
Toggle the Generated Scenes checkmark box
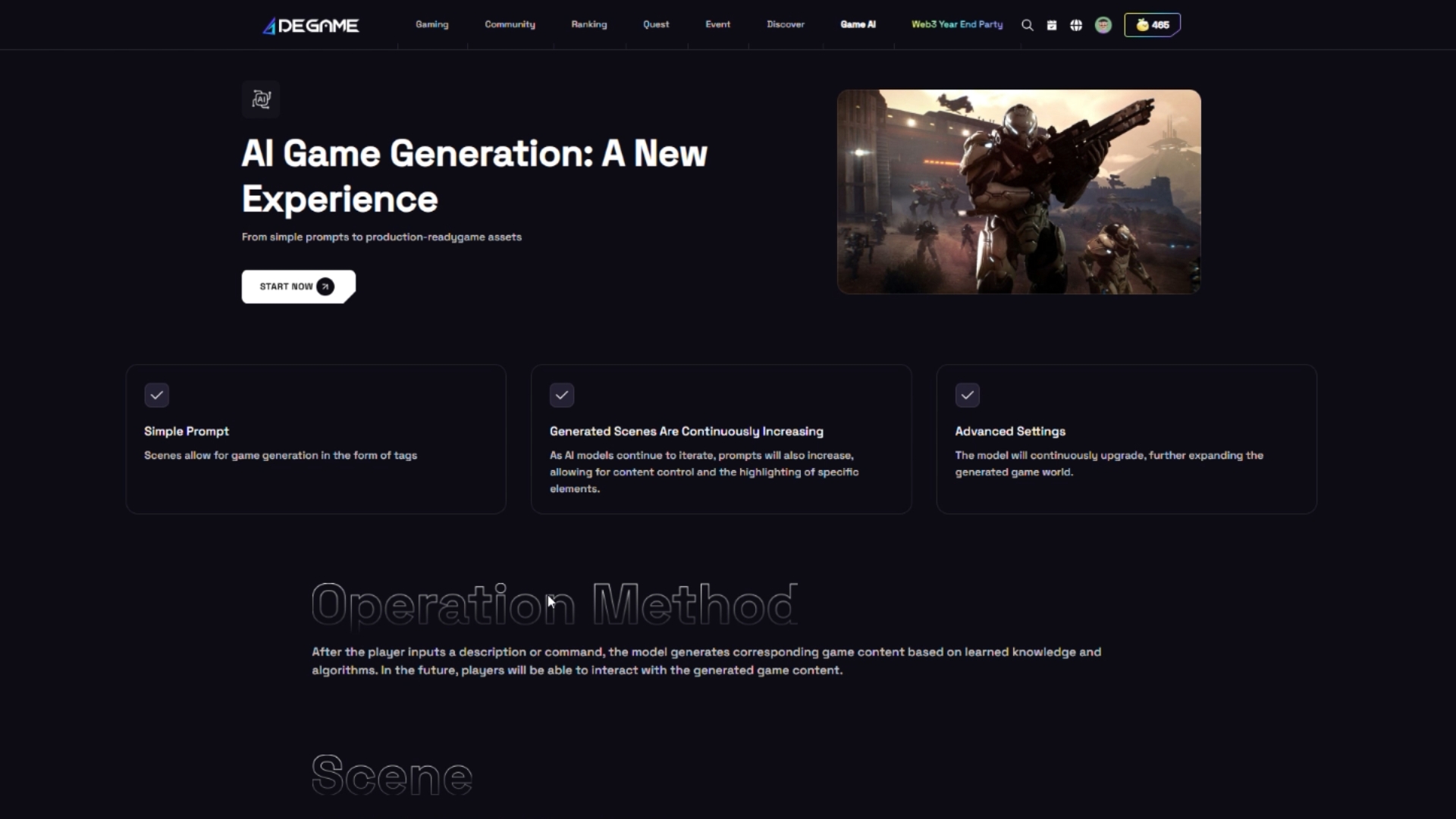point(561,395)
